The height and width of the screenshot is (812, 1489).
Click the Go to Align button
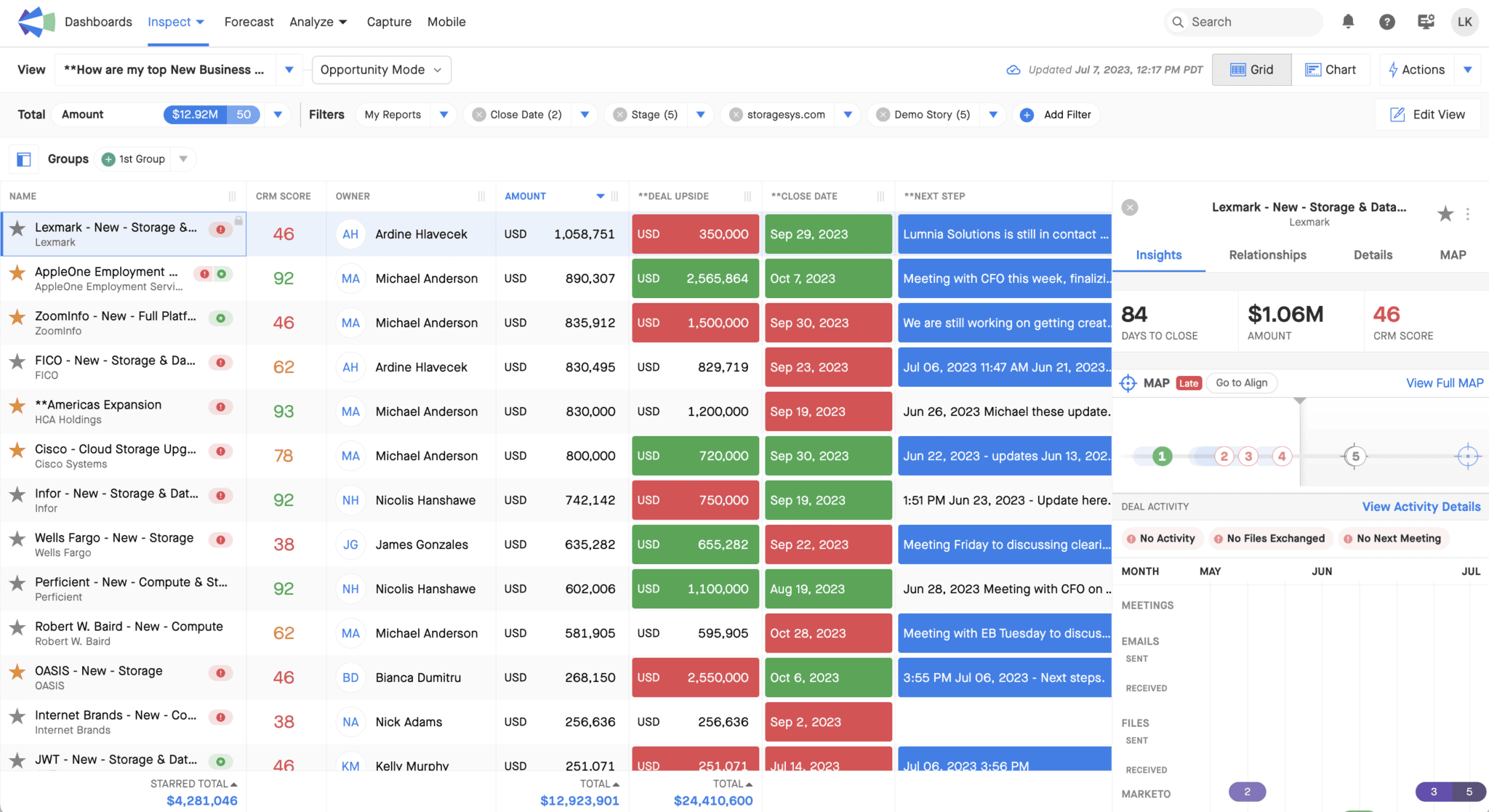tap(1242, 383)
